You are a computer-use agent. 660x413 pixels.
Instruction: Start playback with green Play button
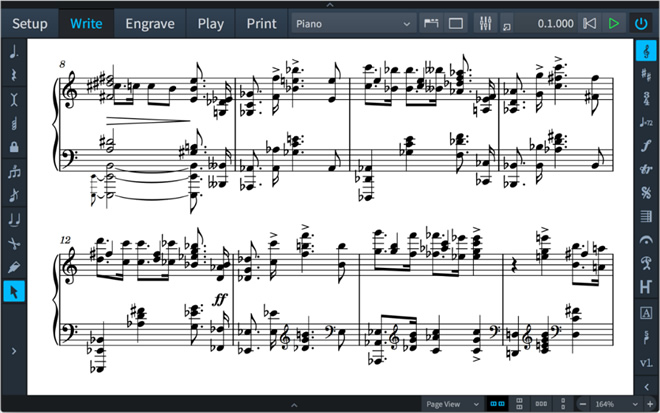[x=614, y=24]
